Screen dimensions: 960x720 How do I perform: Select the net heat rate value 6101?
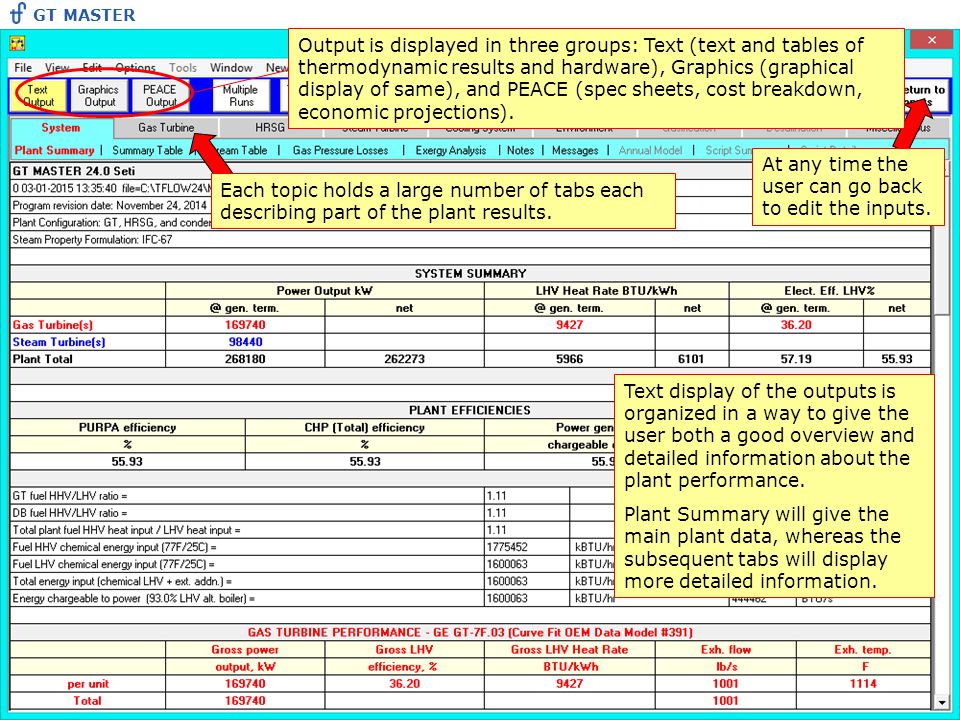(x=691, y=359)
